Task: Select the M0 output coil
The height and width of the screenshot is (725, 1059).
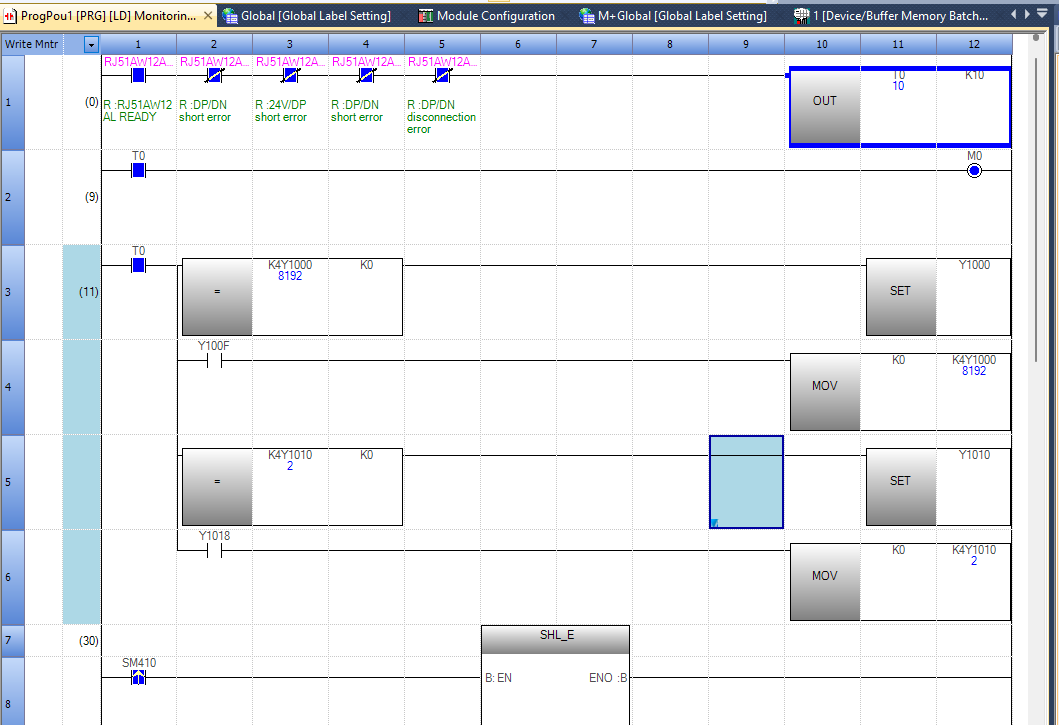Action: point(974,171)
